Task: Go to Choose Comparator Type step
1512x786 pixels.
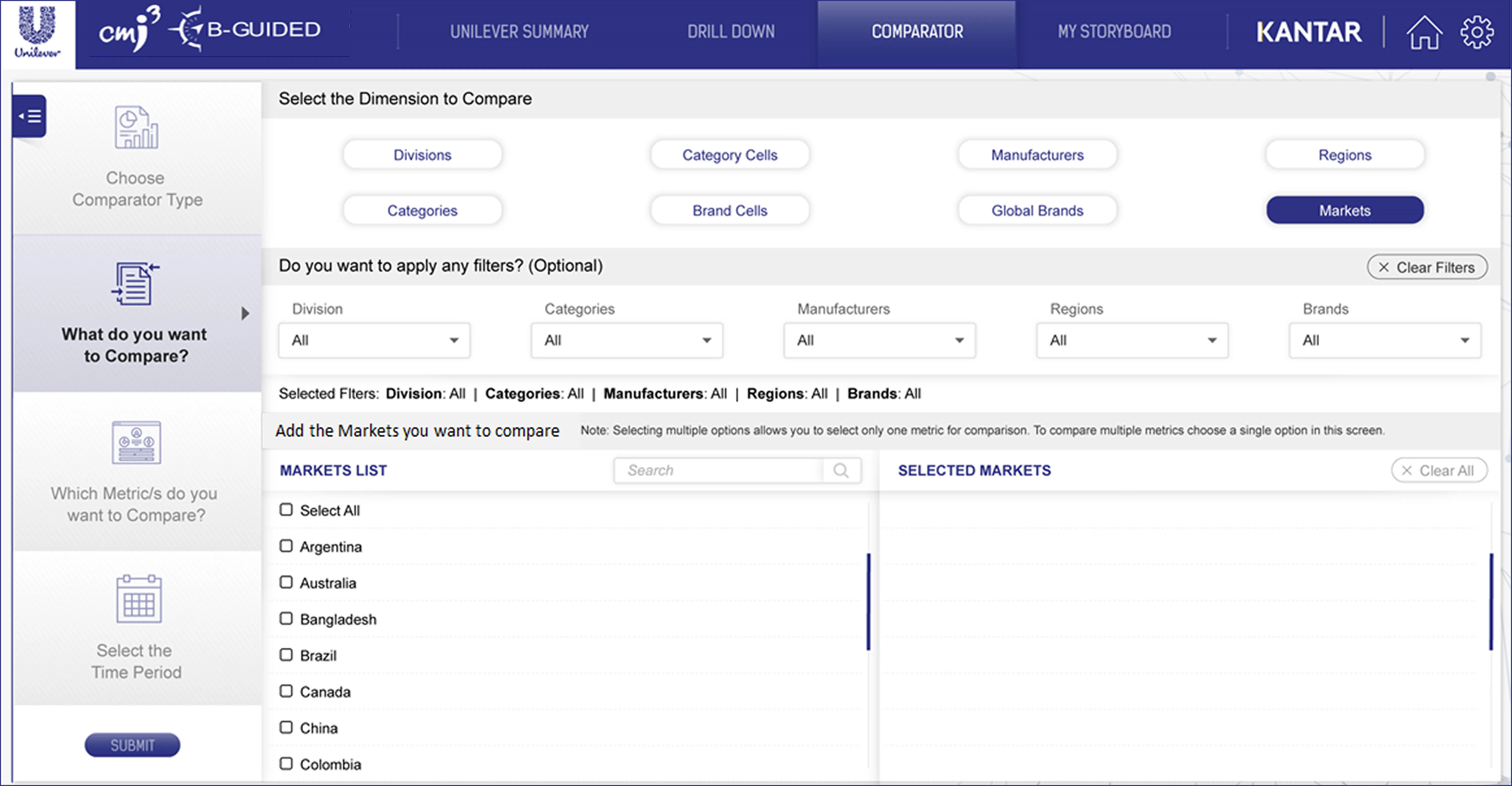Action: click(137, 159)
